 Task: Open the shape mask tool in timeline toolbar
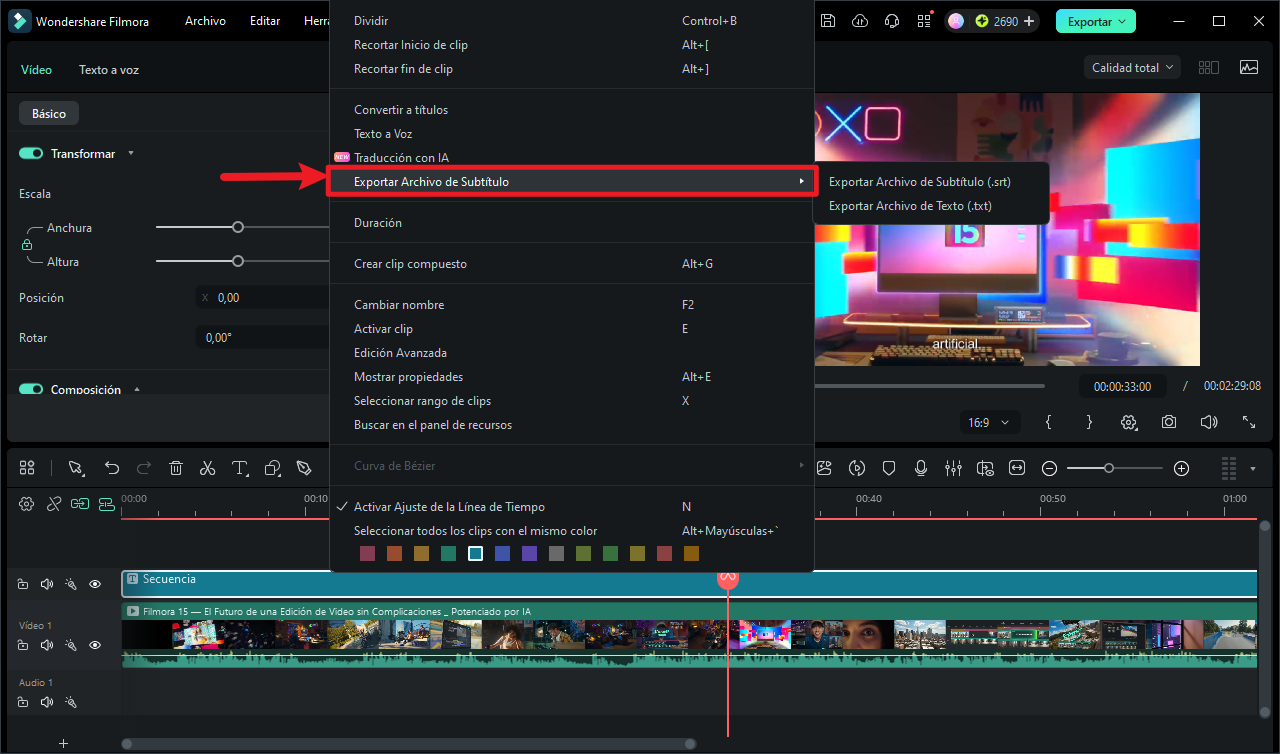(272, 468)
